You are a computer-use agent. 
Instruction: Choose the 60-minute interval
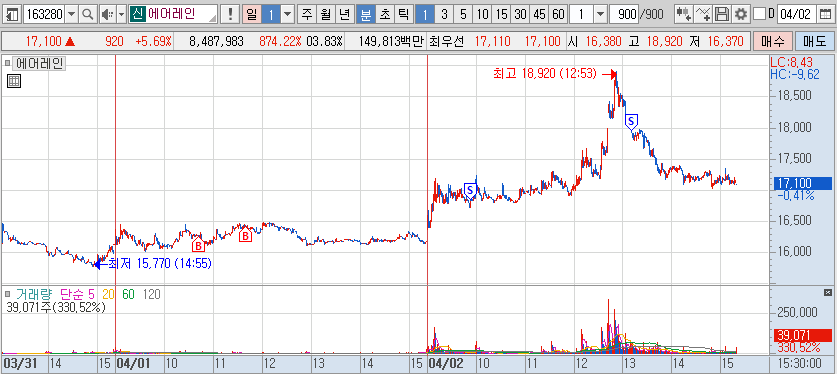pos(558,14)
